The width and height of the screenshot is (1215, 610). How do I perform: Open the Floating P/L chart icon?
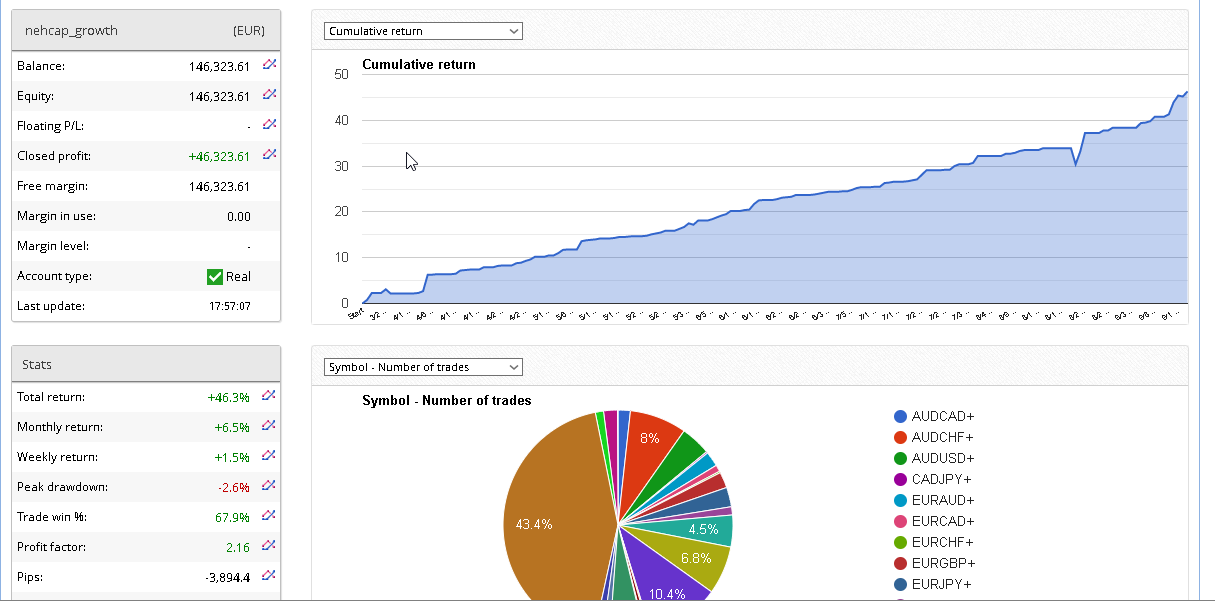269,125
